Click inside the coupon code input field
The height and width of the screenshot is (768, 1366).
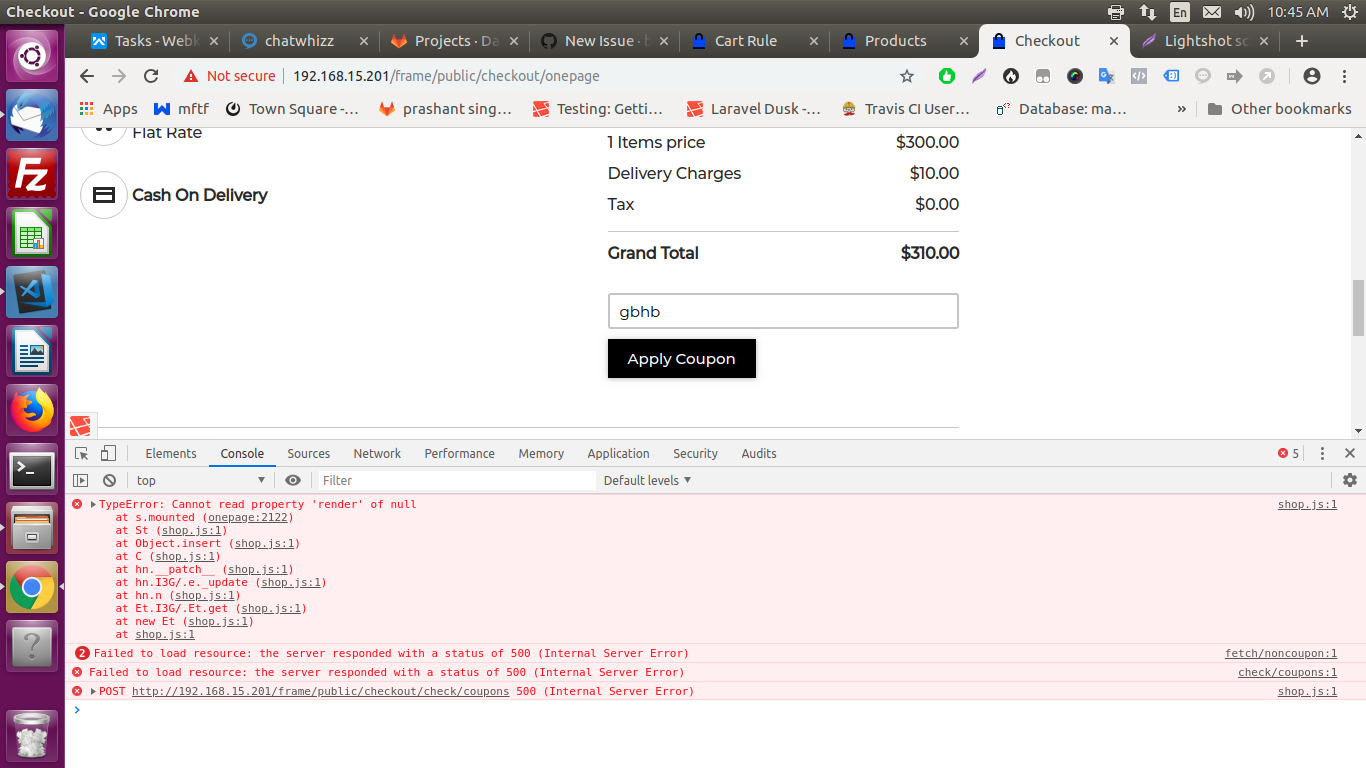click(x=783, y=311)
